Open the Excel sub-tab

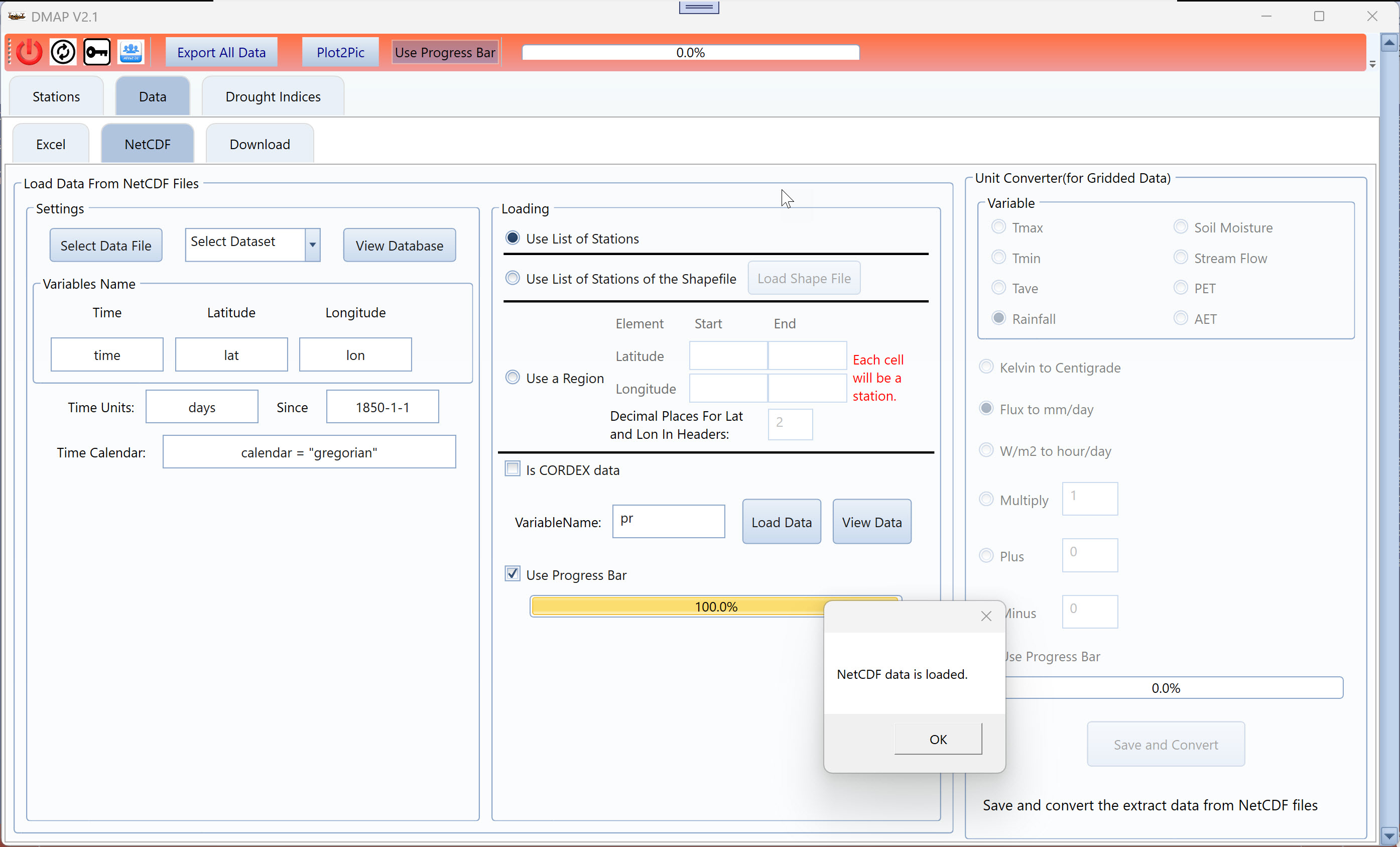tap(51, 145)
